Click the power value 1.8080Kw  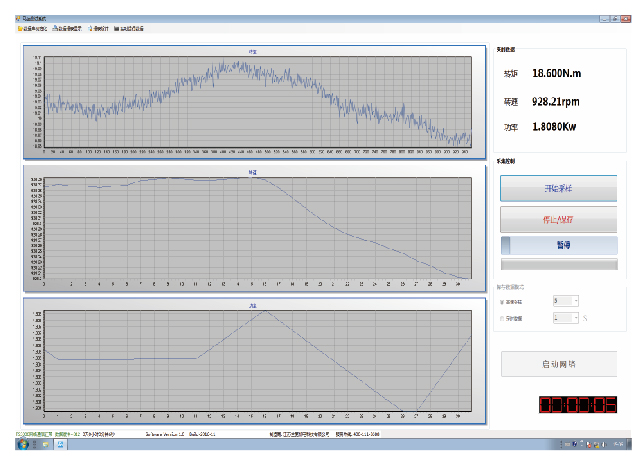[554, 127]
